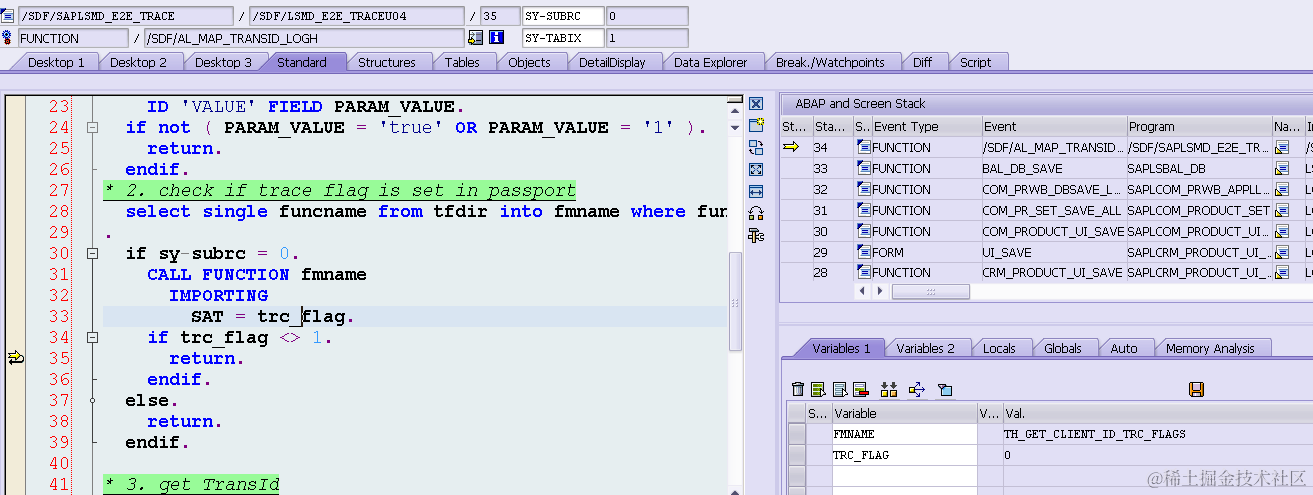Click the maximize horizontally icon beside editor
Viewport: 1313px width, 495px height.
756,191
